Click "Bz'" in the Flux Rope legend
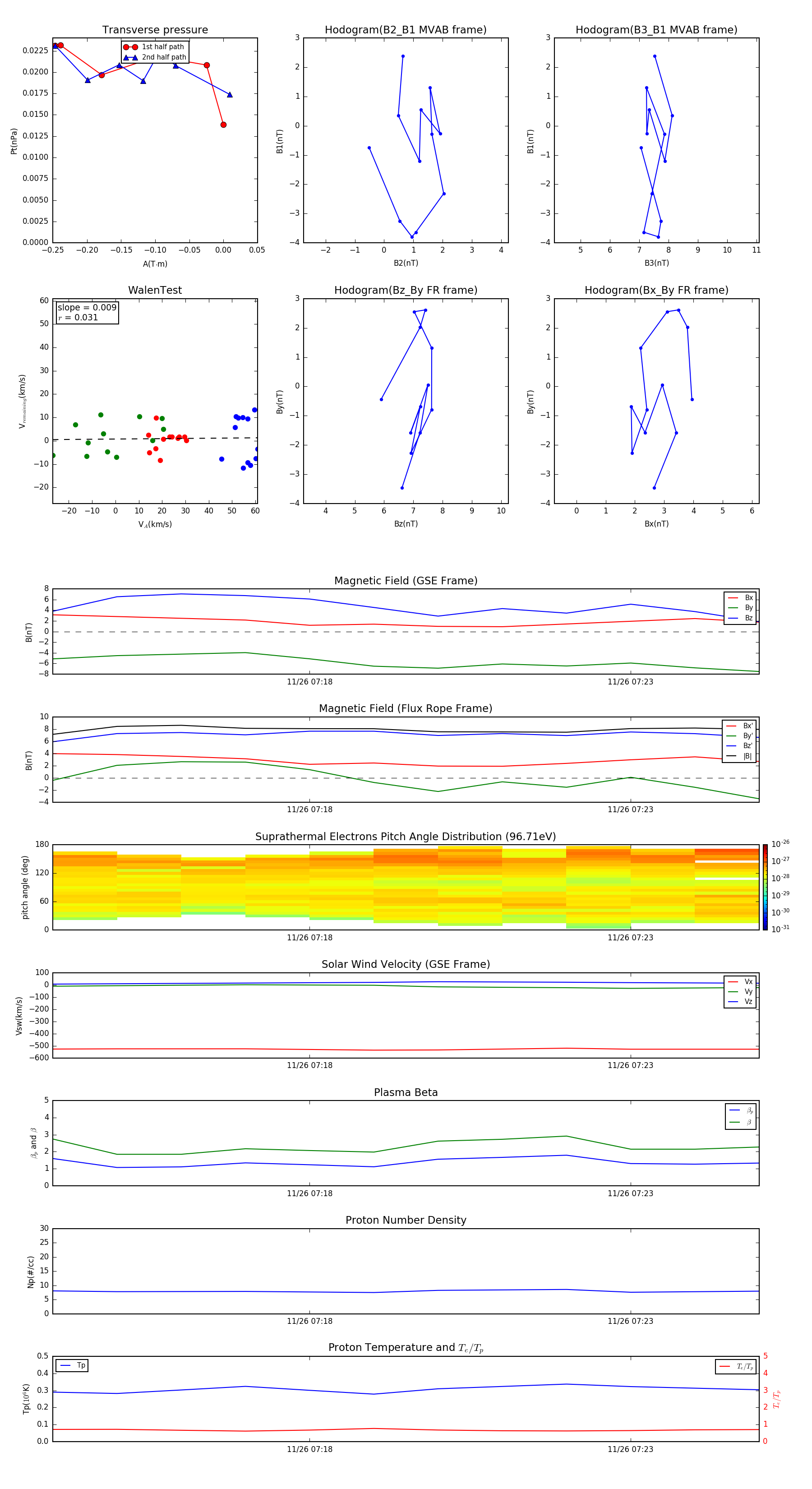The width and height of the screenshot is (812, 1489). coord(740,746)
